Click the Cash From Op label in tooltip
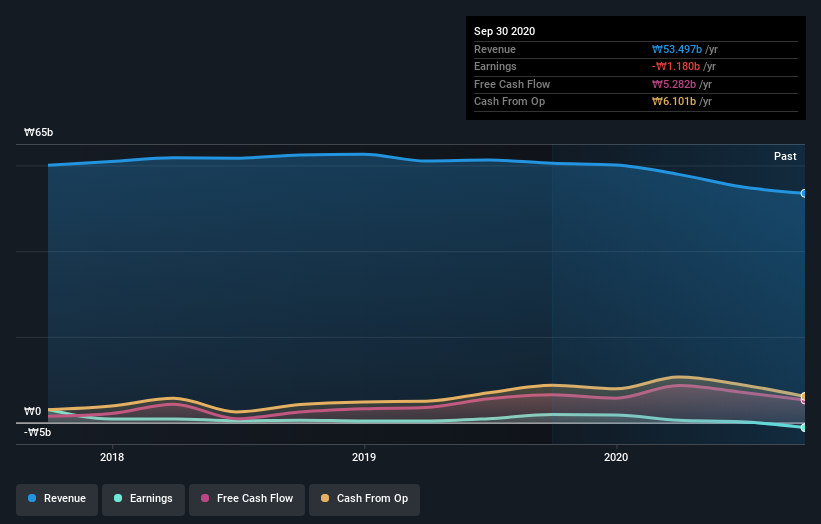This screenshot has width=821, height=524. pos(509,102)
